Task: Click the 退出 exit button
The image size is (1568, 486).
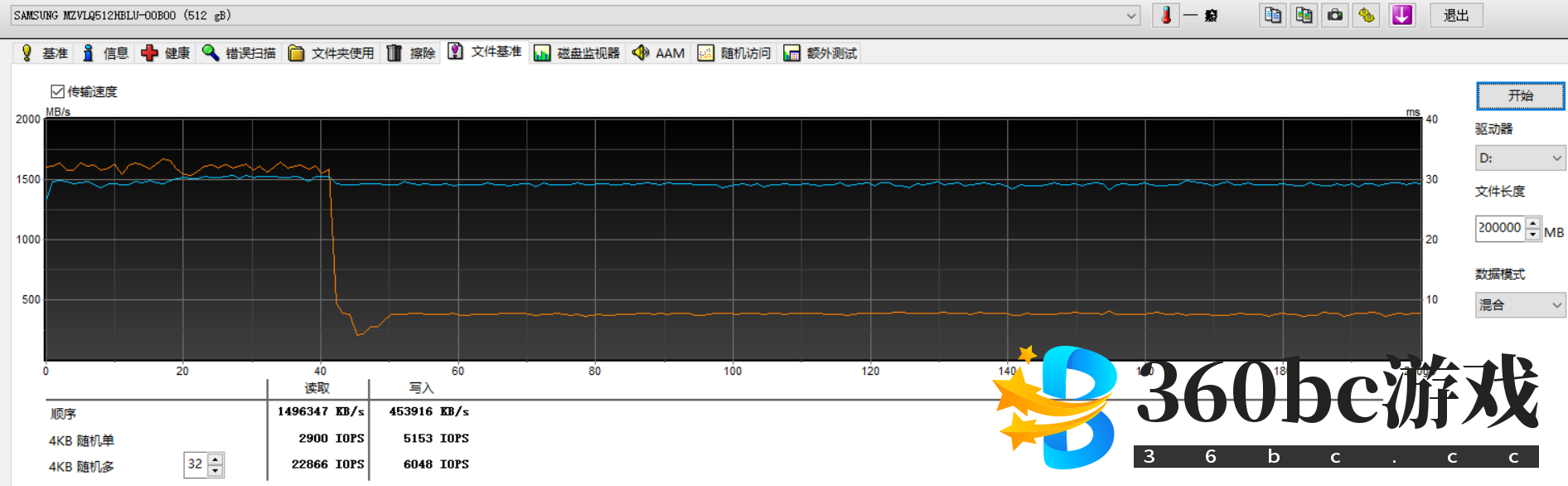Action: click(x=1455, y=16)
